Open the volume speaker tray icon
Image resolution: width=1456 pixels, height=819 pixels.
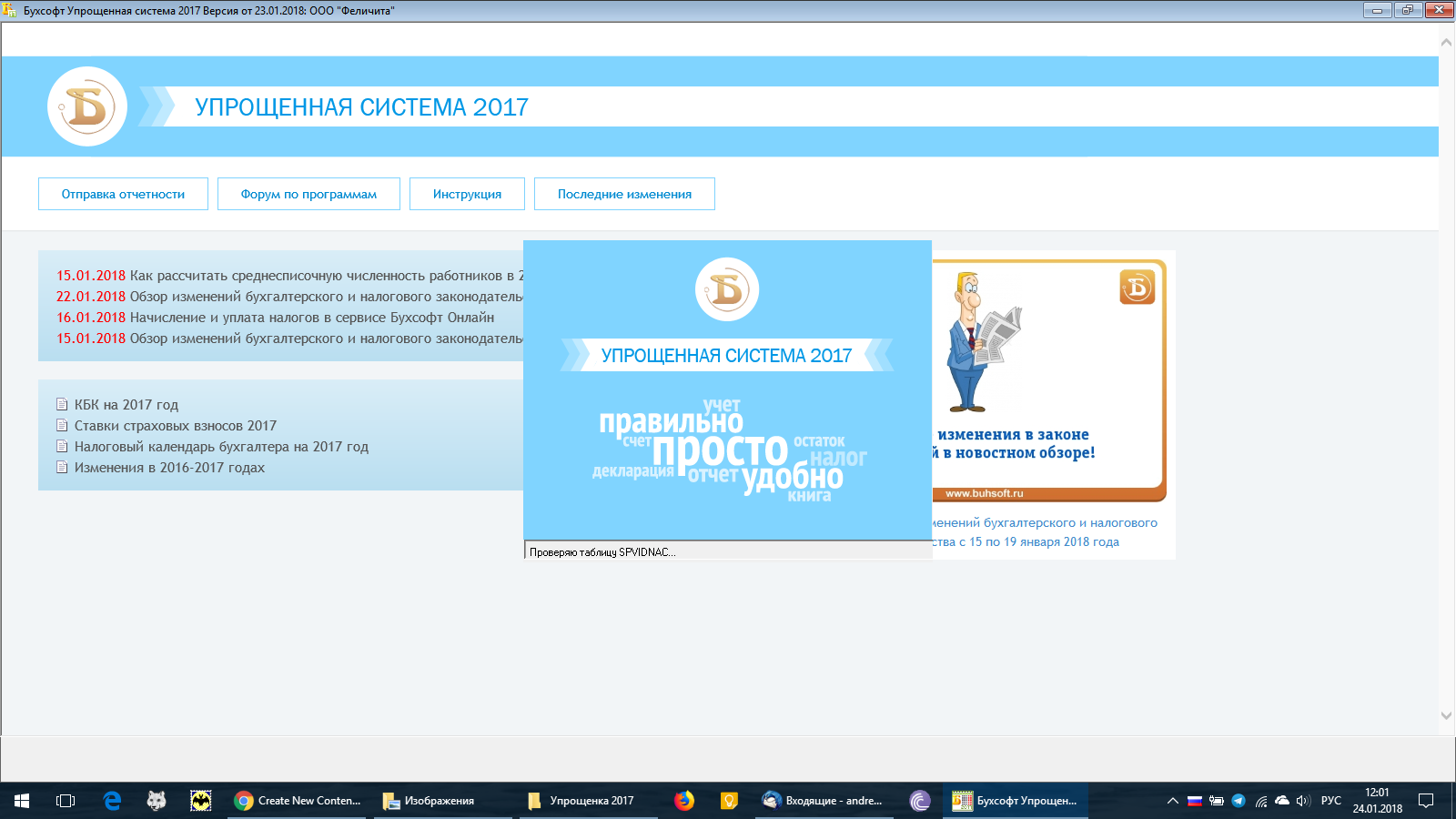point(1303,801)
